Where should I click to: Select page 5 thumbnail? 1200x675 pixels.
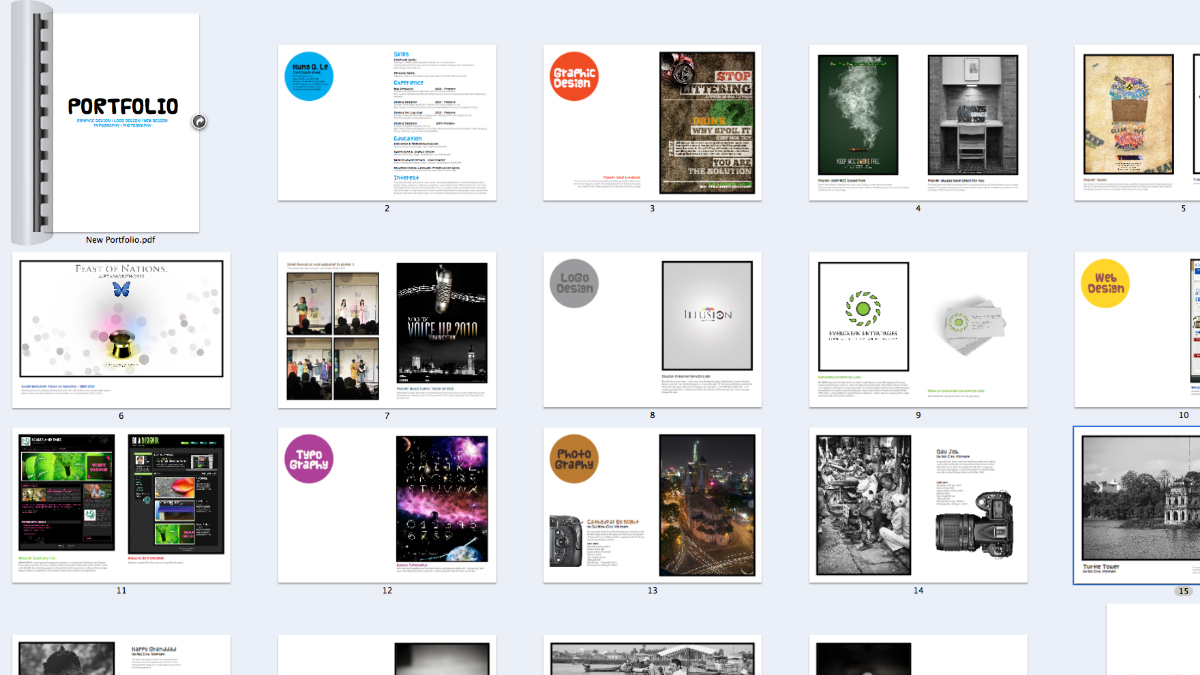pyautogui.click(x=1138, y=123)
